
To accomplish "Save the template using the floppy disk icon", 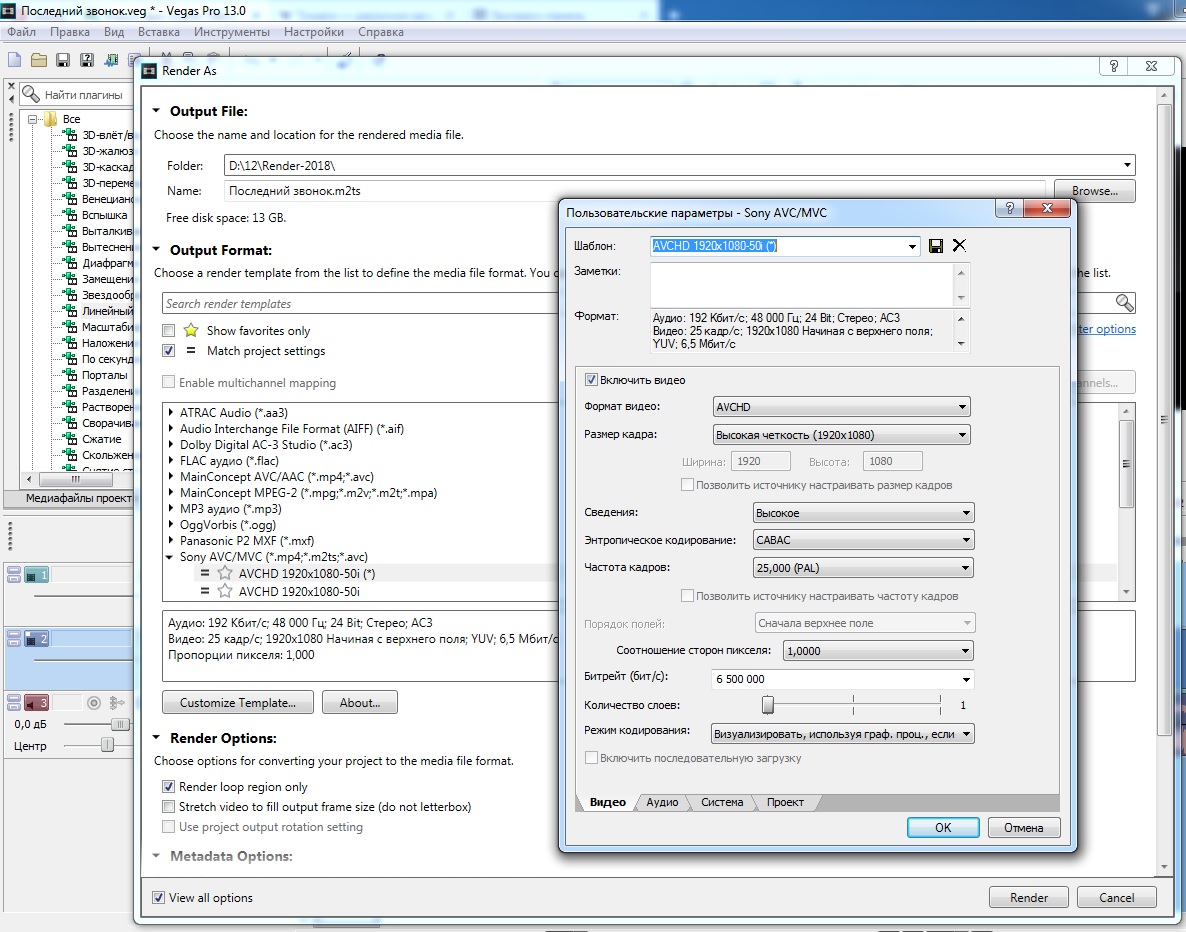I will (937, 246).
